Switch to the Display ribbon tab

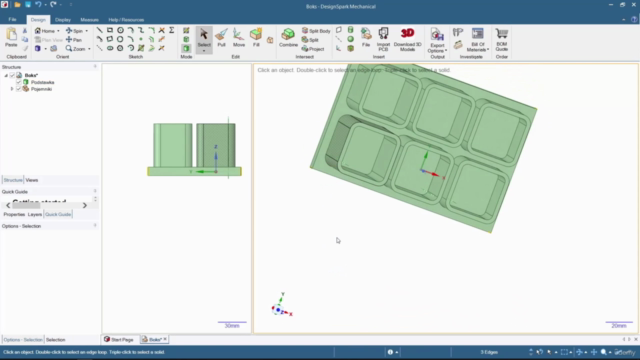click(x=63, y=20)
